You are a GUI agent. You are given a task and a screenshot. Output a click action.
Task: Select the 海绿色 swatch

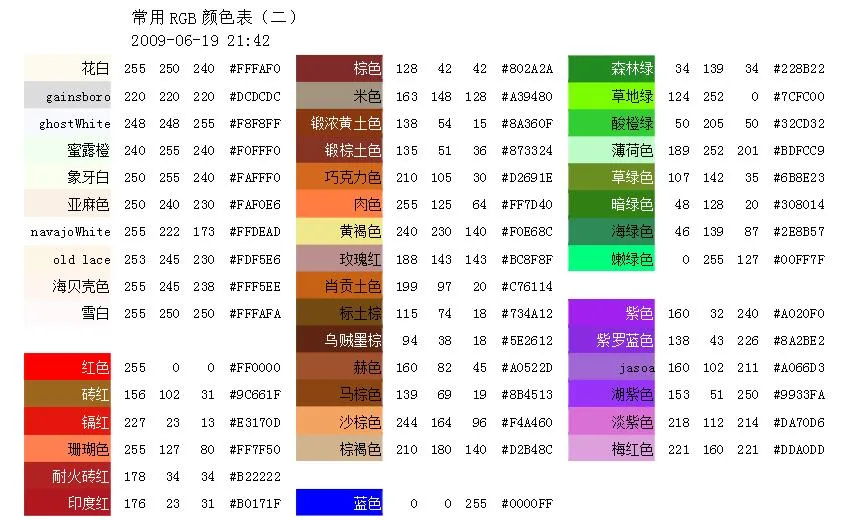point(611,231)
